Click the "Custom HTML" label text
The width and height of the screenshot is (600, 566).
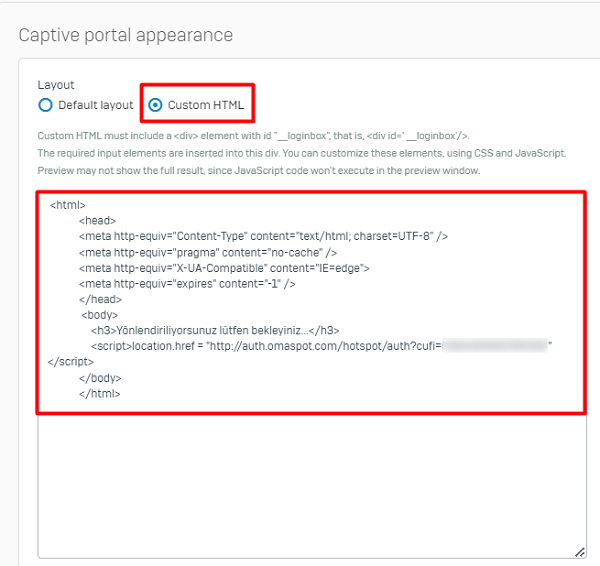pyautogui.click(x=205, y=105)
